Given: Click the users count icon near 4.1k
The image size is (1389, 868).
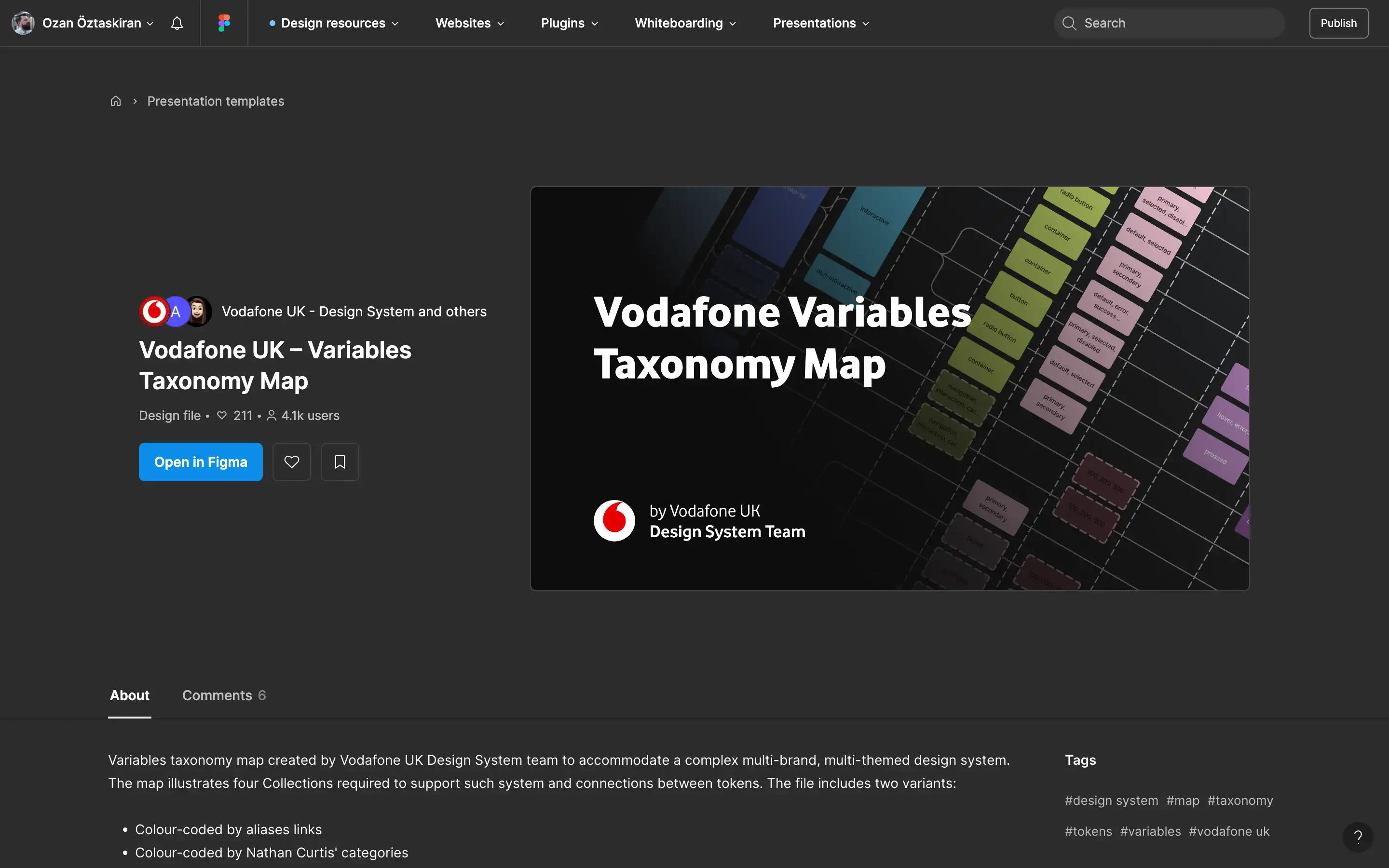Looking at the screenshot, I should (x=272, y=415).
